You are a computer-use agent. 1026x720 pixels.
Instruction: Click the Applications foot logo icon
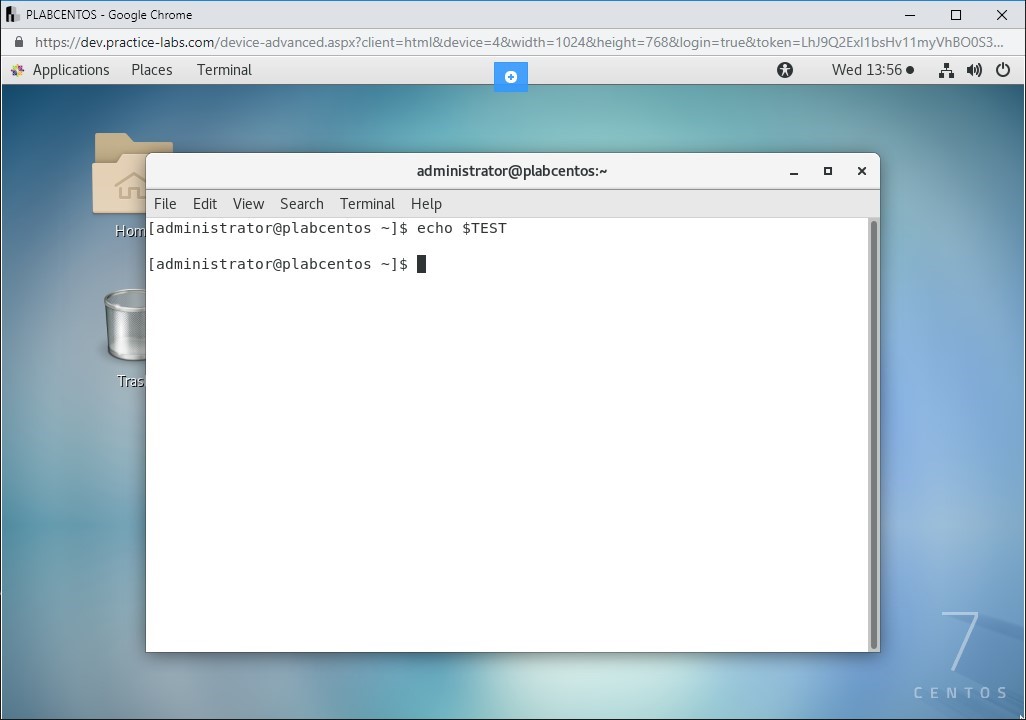(17, 70)
